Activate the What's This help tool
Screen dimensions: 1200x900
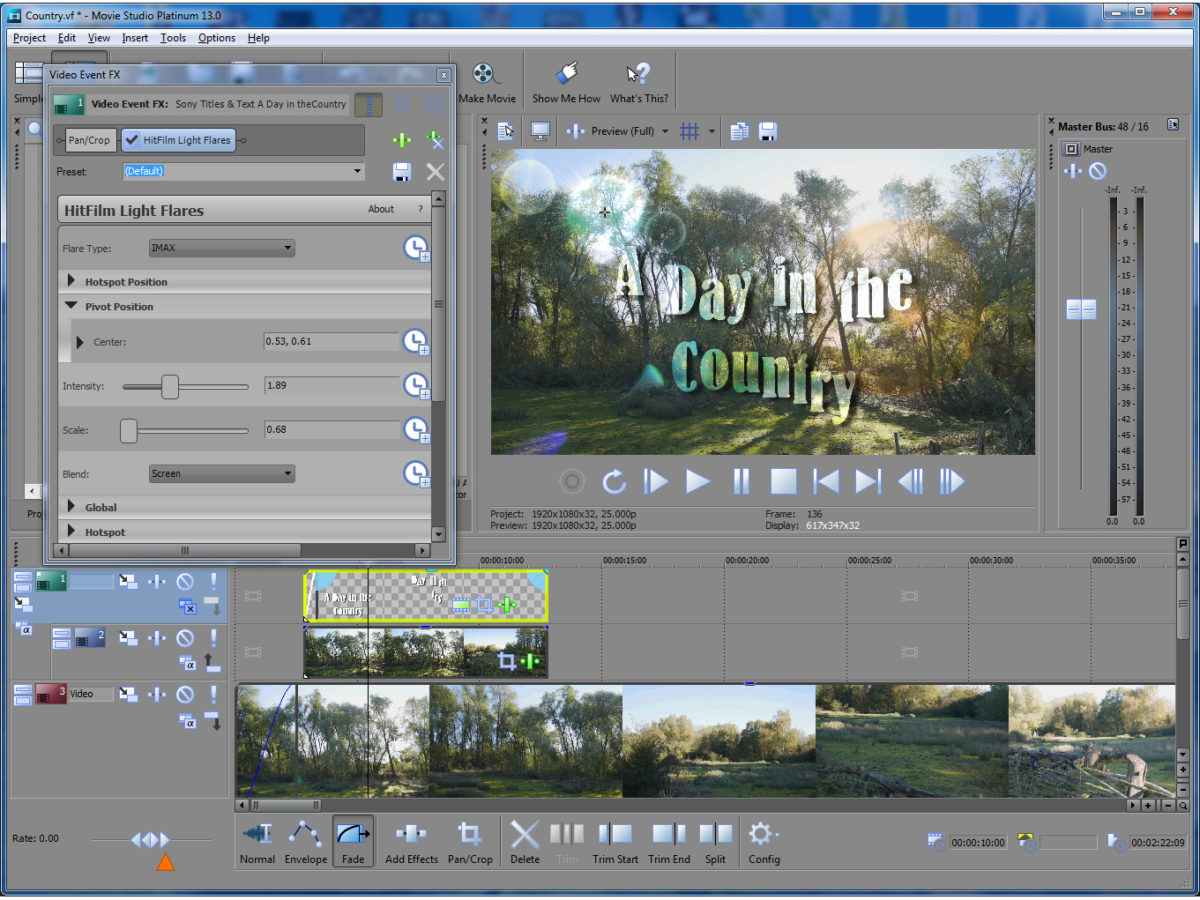(639, 80)
